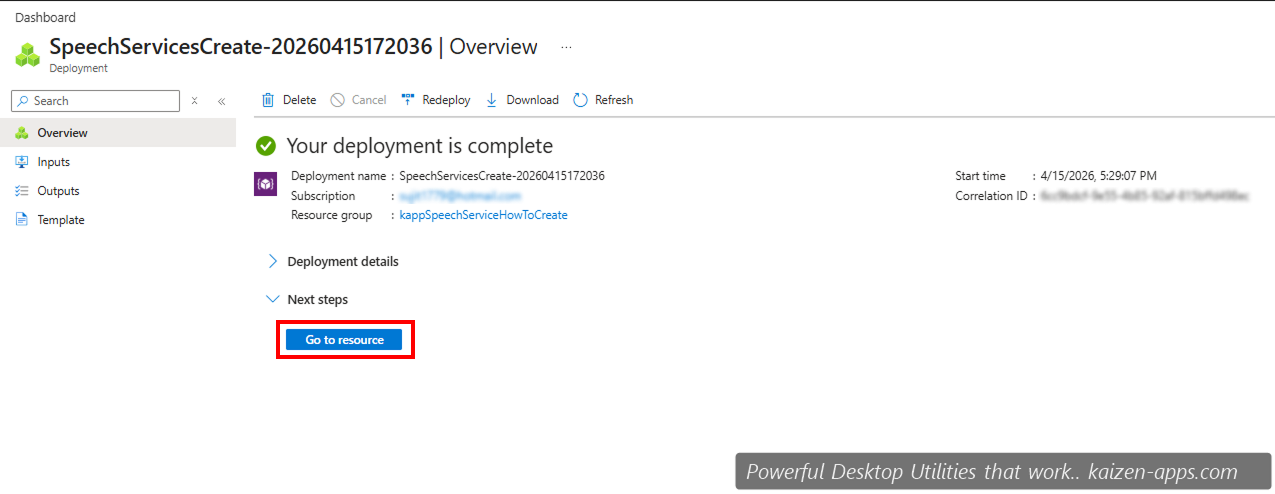Select the blurred Correlation ID value
Screen dimensions: 1275x494
1145,196
